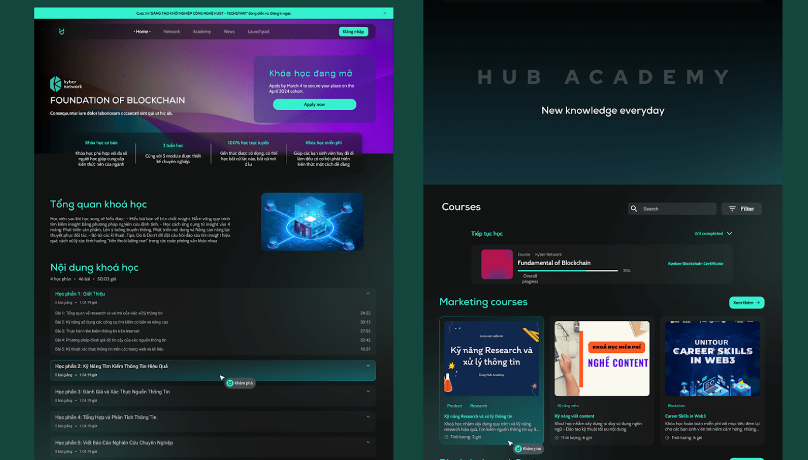This screenshot has width=808, height=460.
Task: Open the Academy nav item
Action: [x=202, y=31]
